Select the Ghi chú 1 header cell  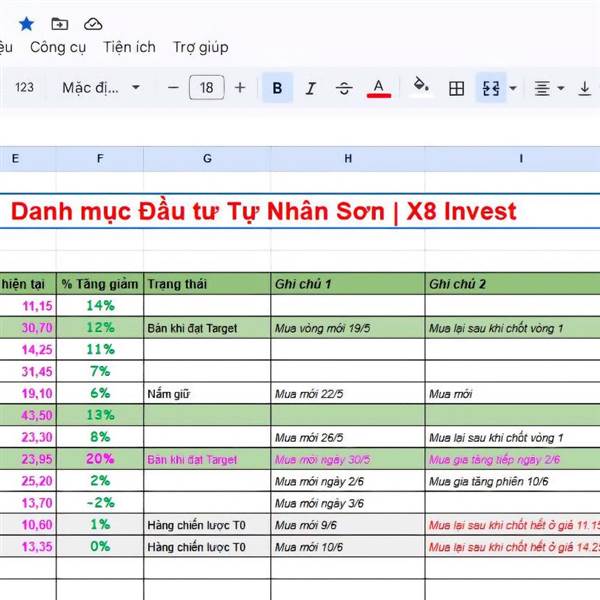pos(348,284)
